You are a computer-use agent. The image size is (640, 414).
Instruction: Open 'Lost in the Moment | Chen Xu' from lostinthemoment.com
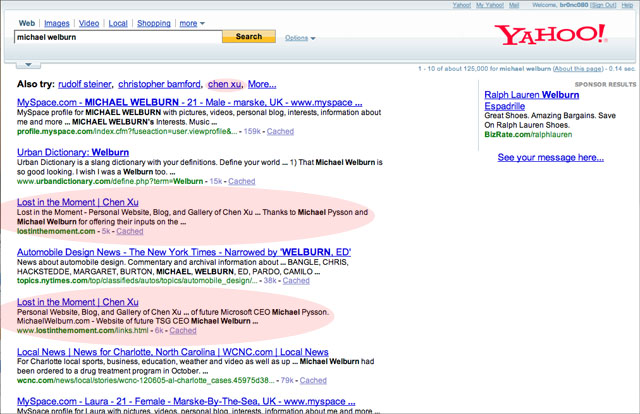click(x=78, y=202)
